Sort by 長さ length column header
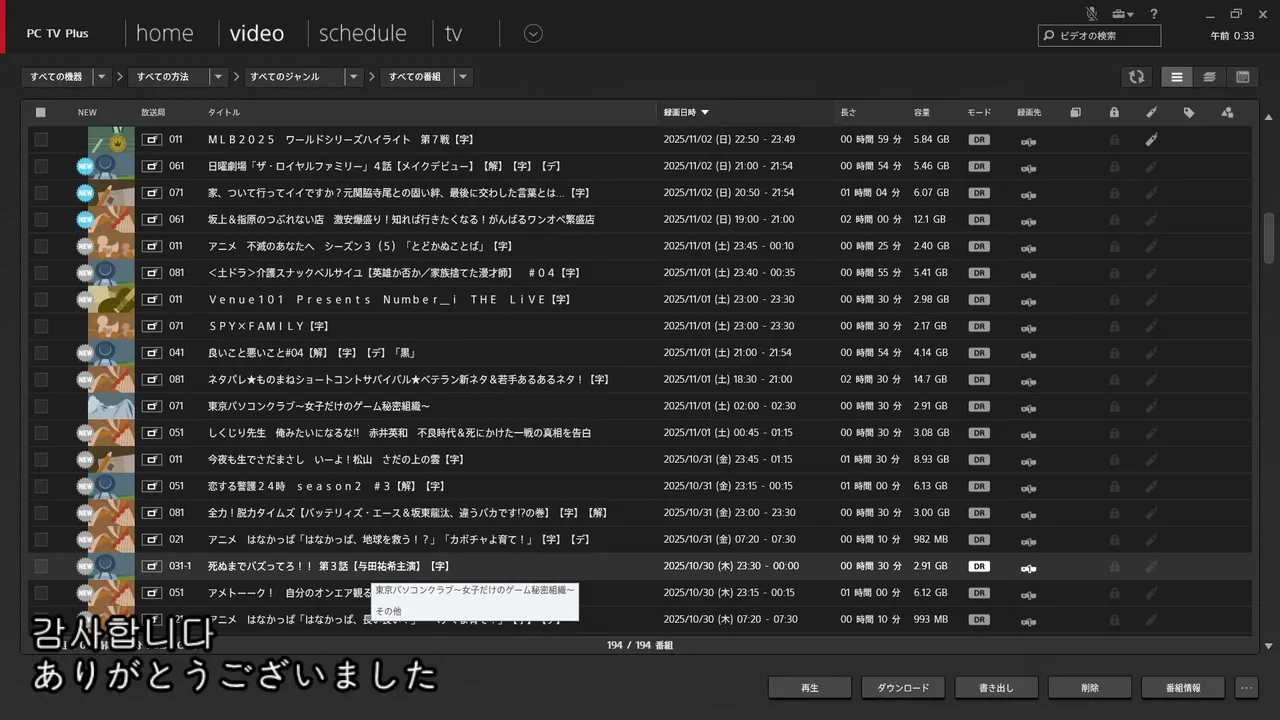The height and width of the screenshot is (720, 1280). [848, 112]
